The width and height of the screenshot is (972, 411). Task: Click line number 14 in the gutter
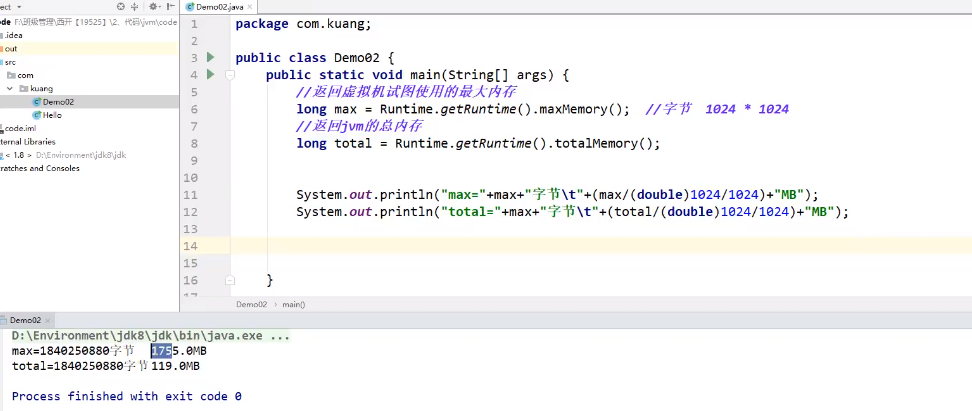191,246
